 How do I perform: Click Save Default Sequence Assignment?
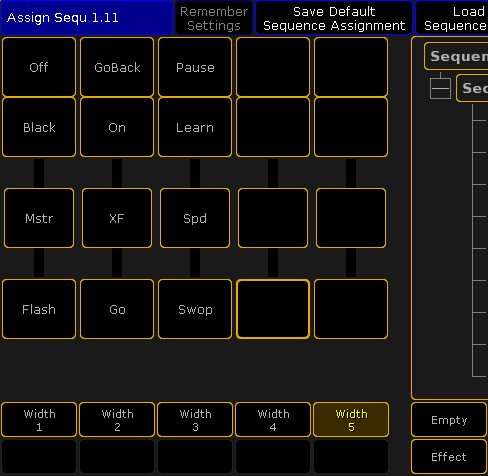(334, 18)
